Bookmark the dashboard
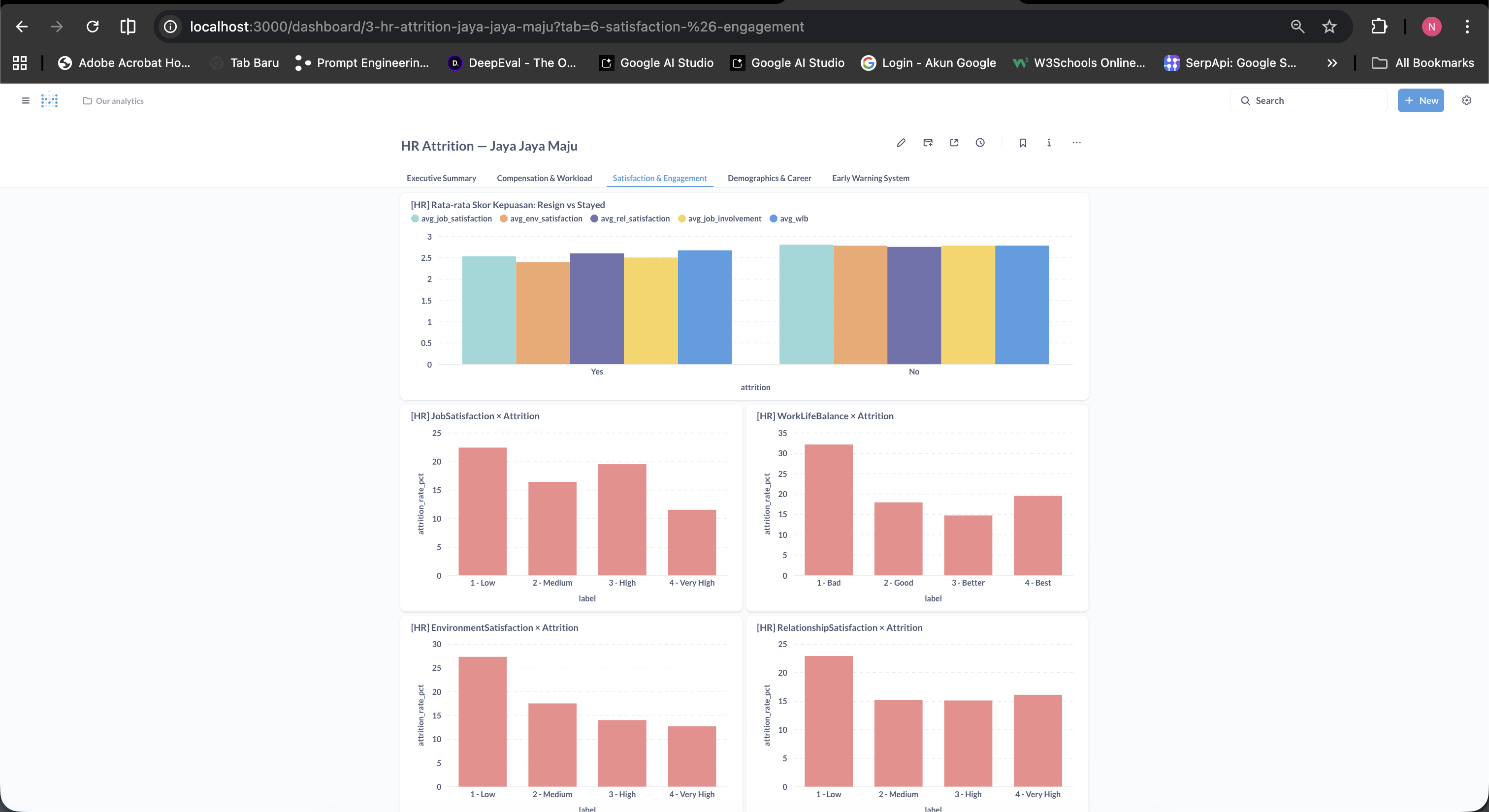1489x812 pixels. (x=1023, y=143)
